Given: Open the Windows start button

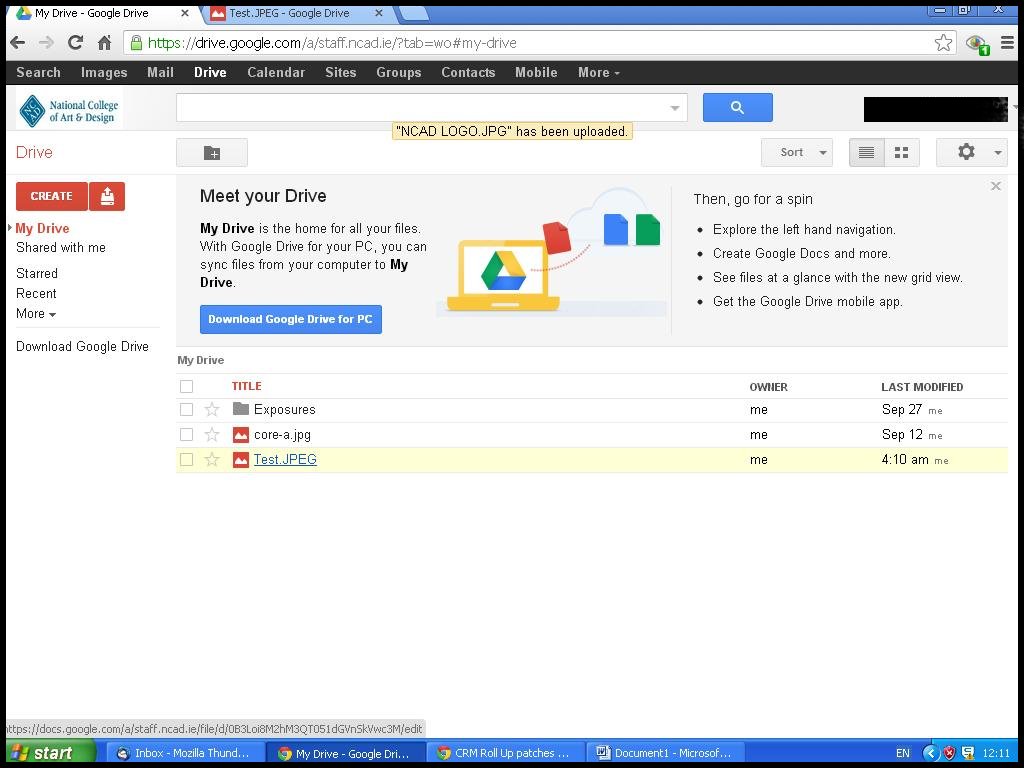Looking at the screenshot, I should [51, 753].
